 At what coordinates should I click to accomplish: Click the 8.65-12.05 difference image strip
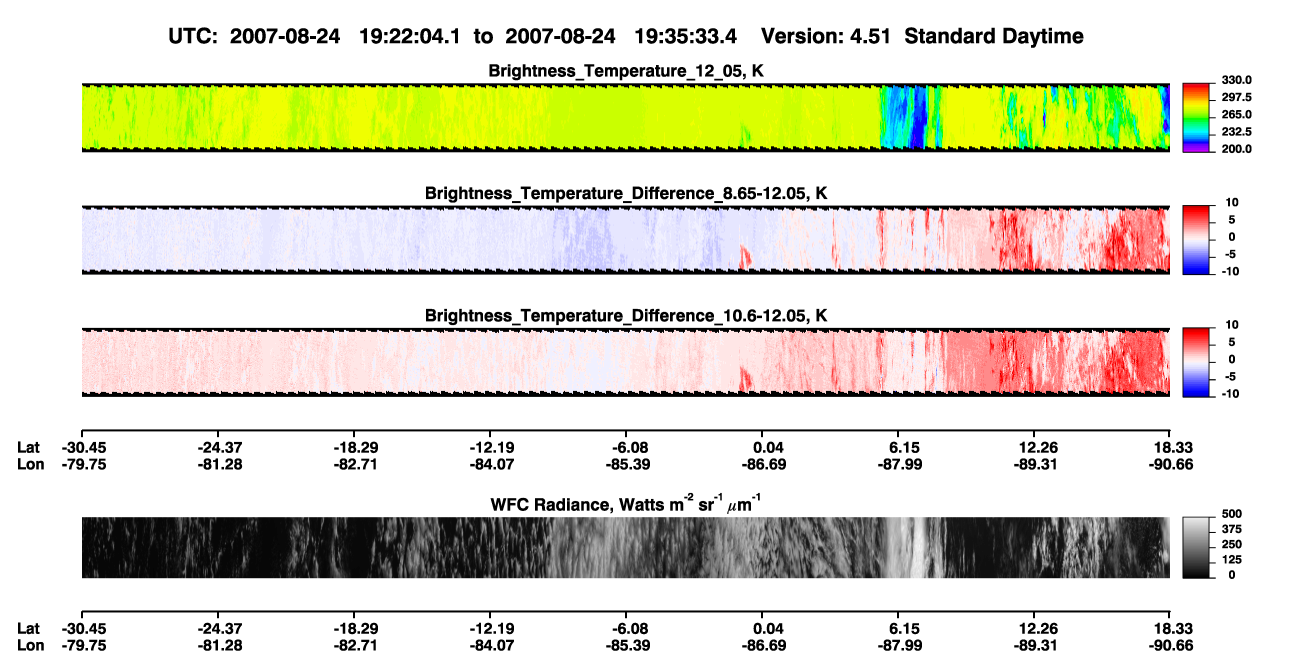[x=625, y=240]
